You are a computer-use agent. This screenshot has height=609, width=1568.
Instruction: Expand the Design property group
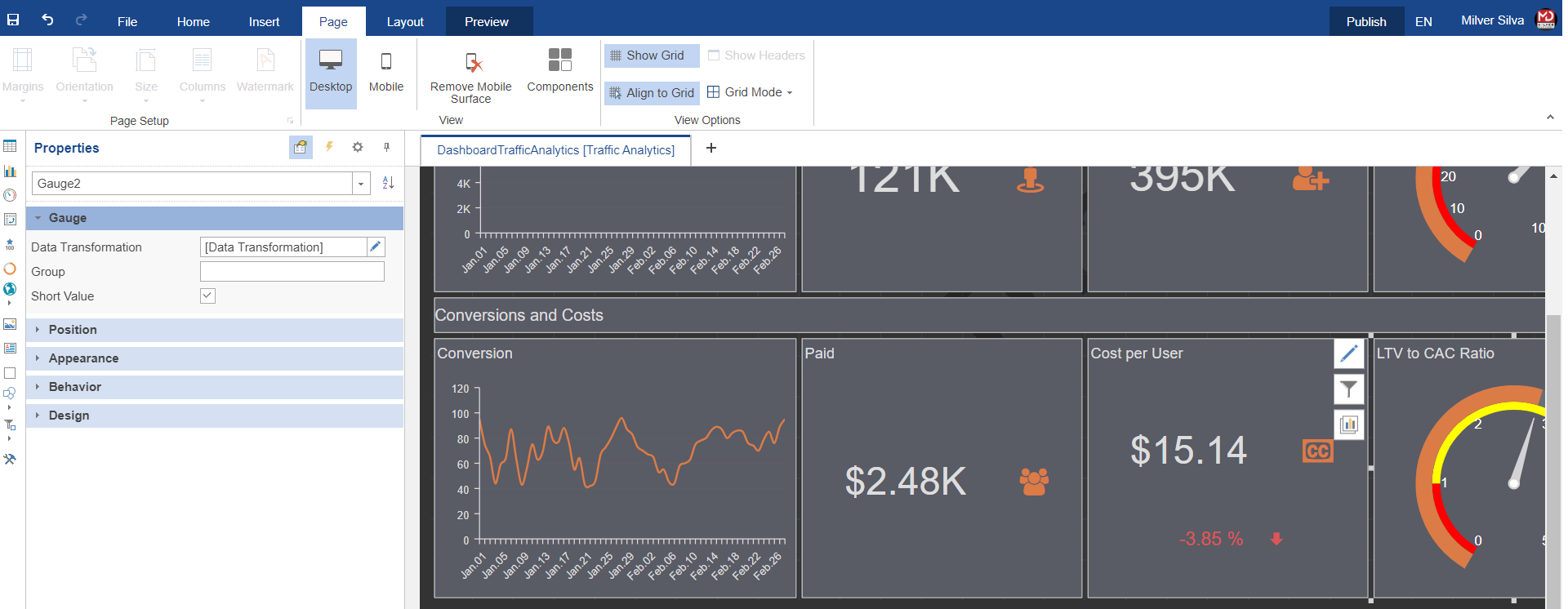[x=215, y=416]
